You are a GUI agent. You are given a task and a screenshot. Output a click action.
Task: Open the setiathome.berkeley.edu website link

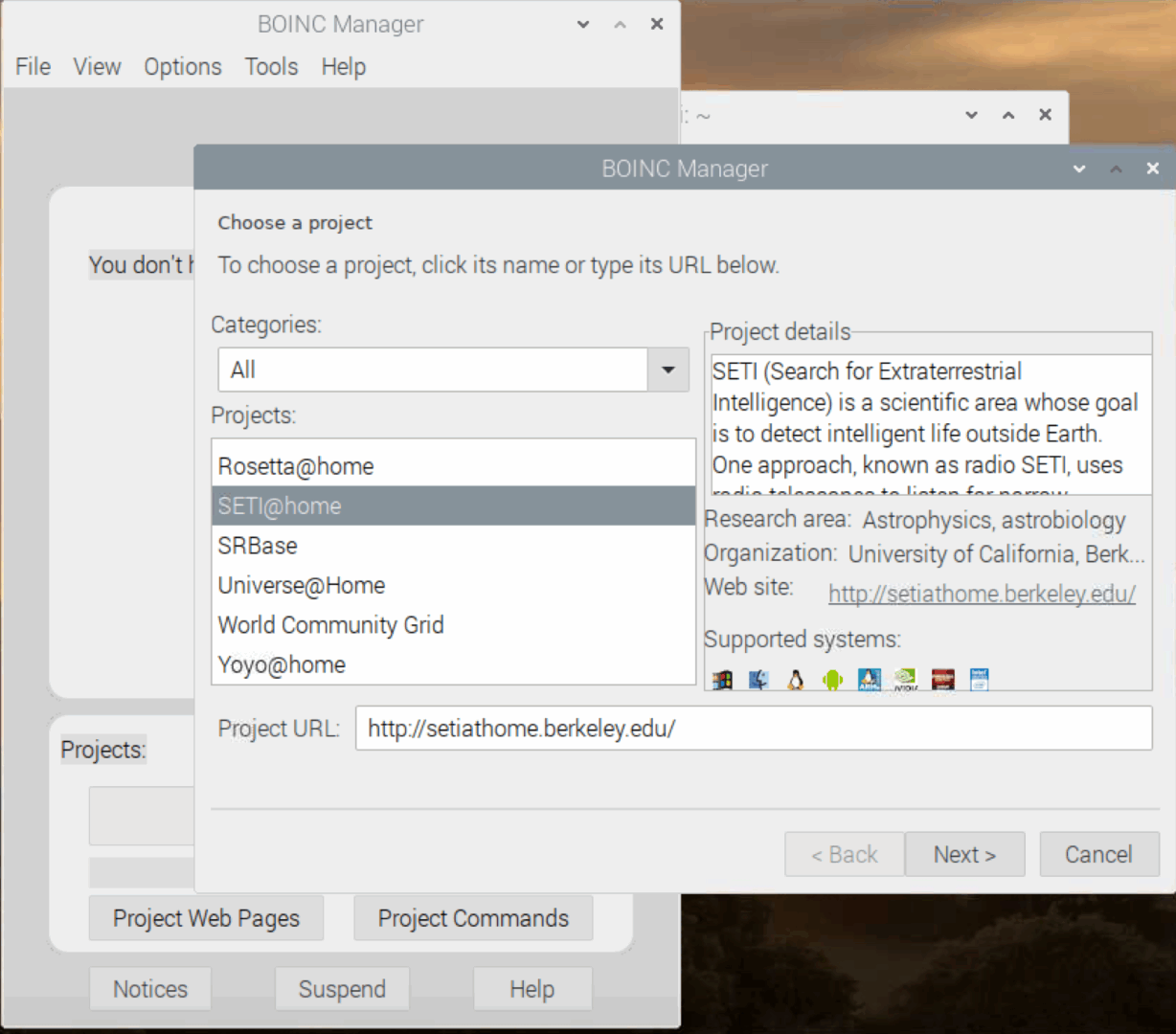point(981,594)
